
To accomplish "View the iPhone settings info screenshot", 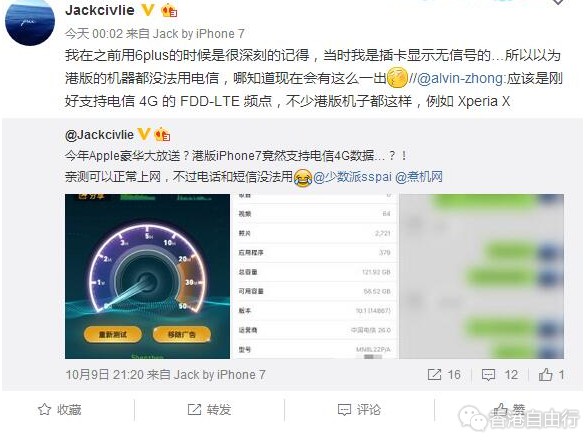I will pyautogui.click(x=314, y=276).
